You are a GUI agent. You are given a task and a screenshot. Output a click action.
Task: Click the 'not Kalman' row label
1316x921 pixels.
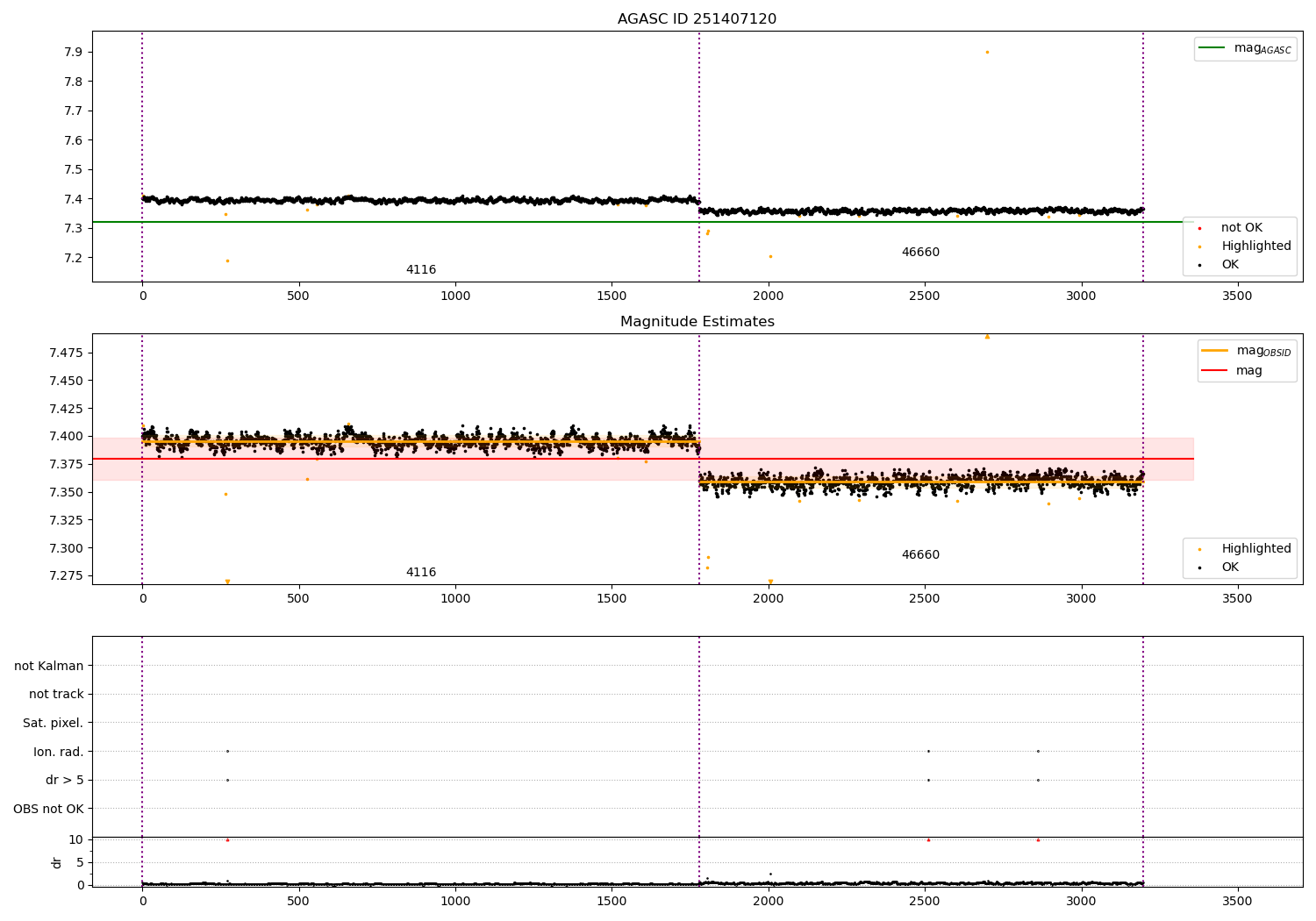[49, 667]
